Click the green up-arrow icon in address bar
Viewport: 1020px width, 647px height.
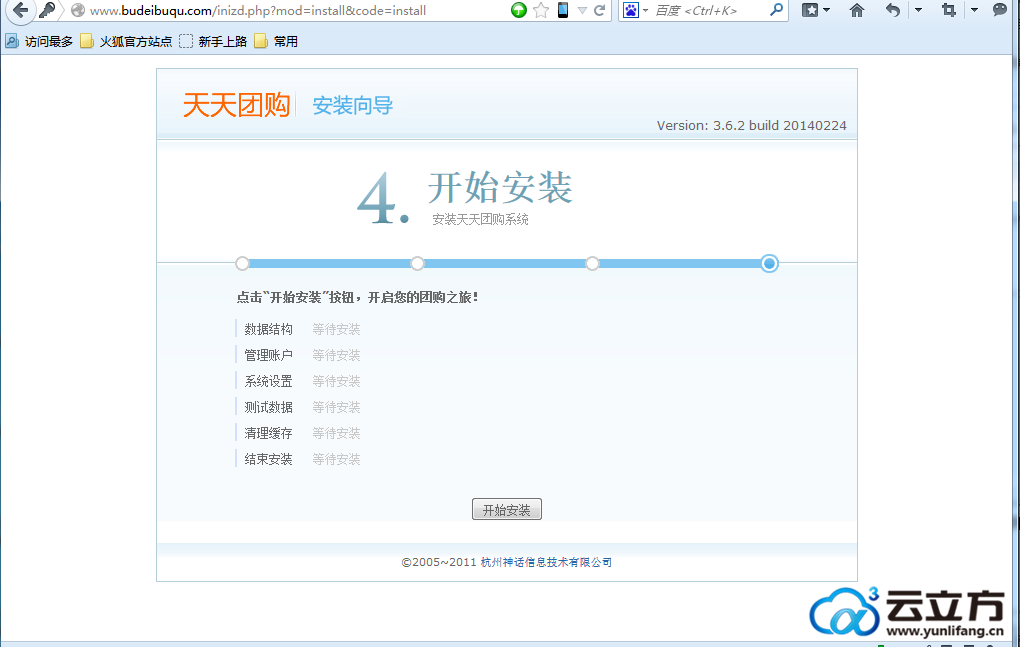point(518,10)
